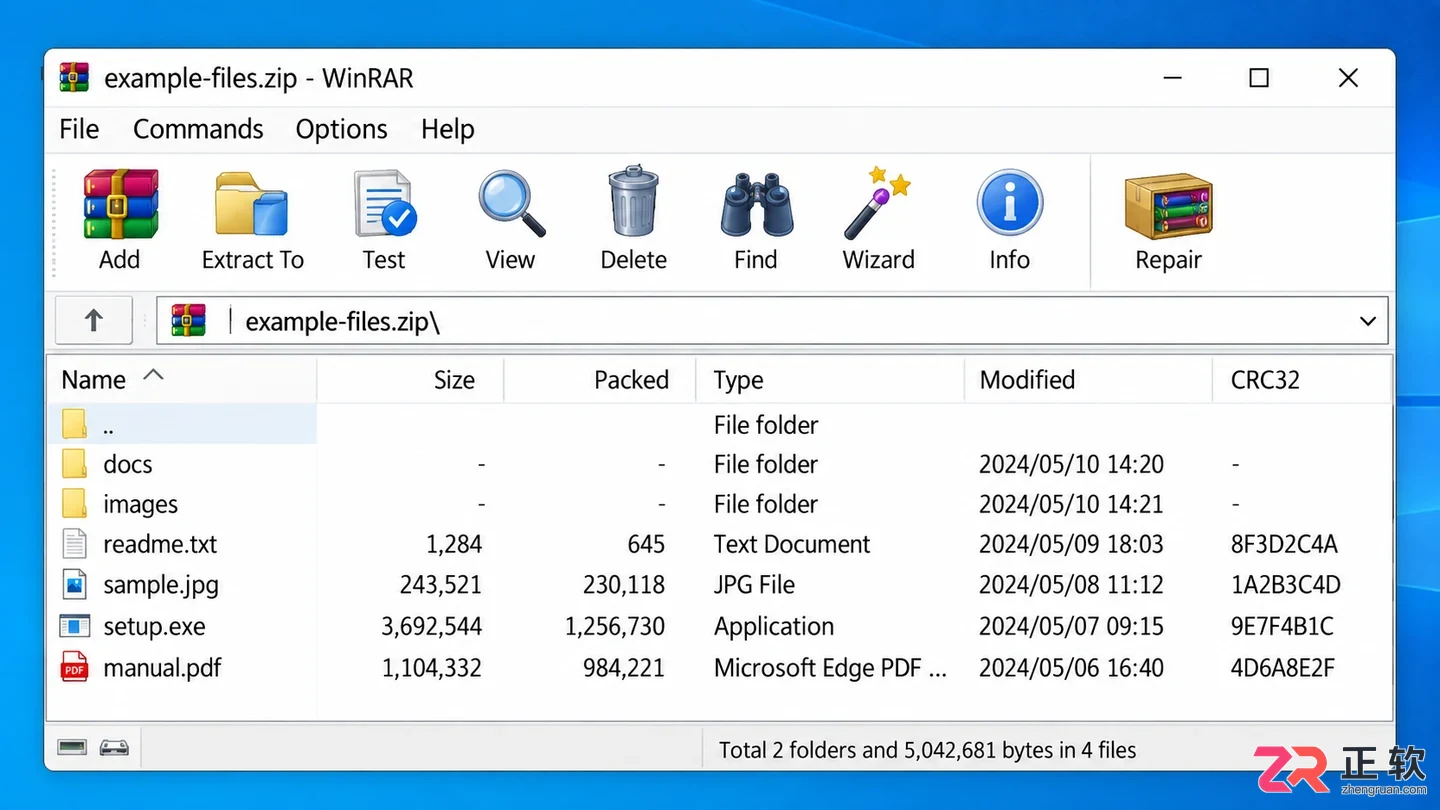1440x810 pixels.
Task: Open the File menu
Action: 79,129
